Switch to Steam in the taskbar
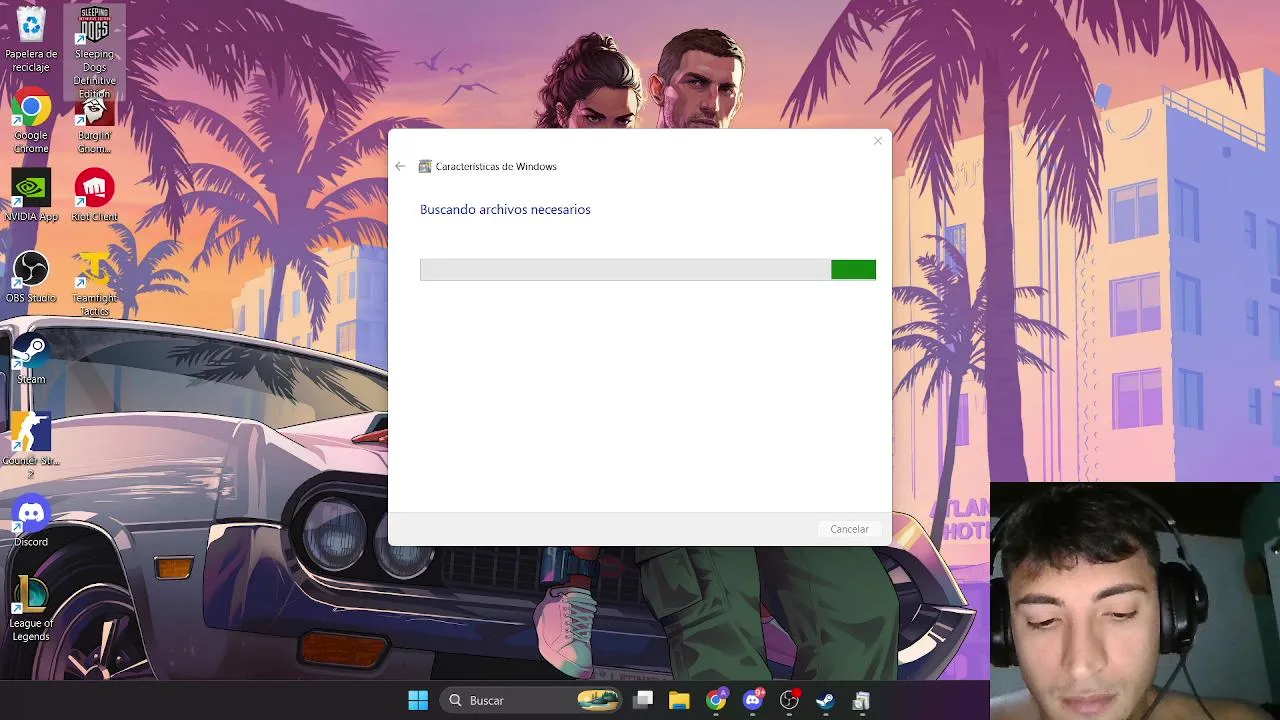1280x720 pixels. pyautogui.click(x=825, y=700)
